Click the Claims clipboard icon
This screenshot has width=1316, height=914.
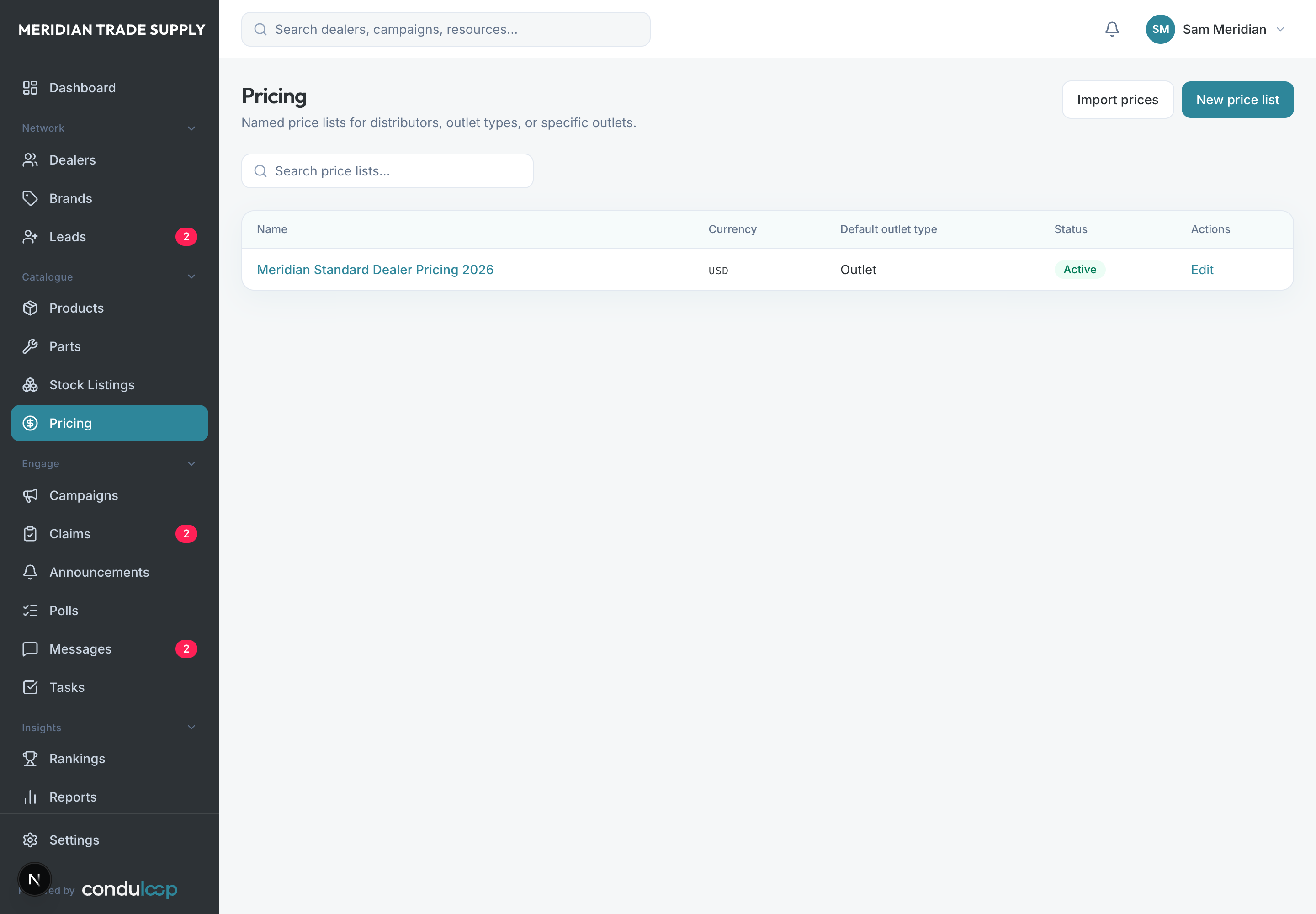(30, 534)
